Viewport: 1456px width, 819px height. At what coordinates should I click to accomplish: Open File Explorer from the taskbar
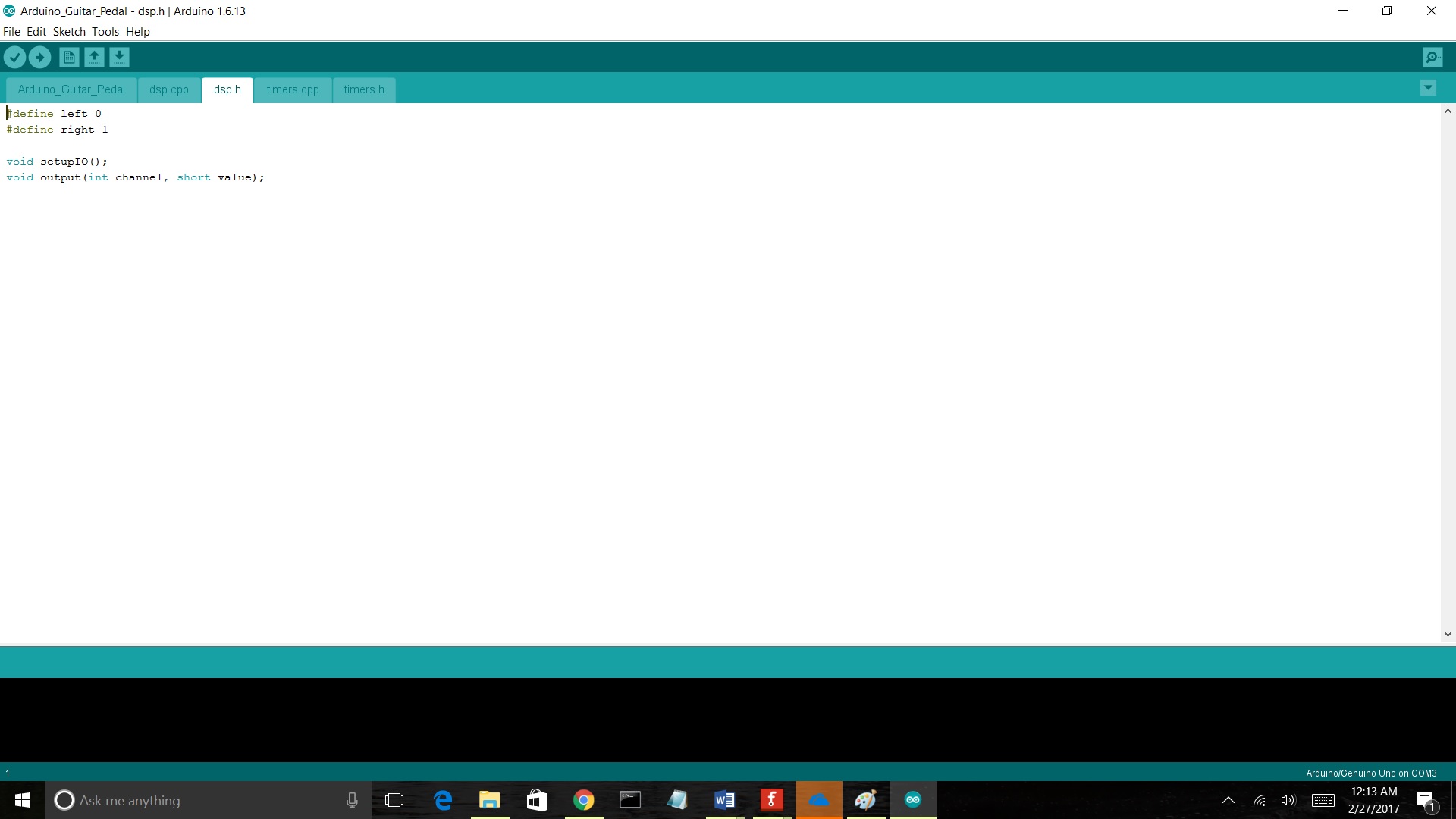489,800
